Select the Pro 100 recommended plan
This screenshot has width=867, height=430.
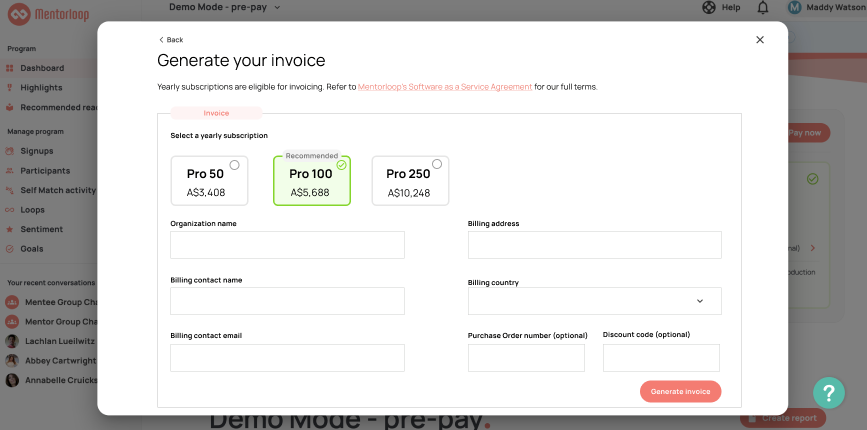[x=311, y=181]
